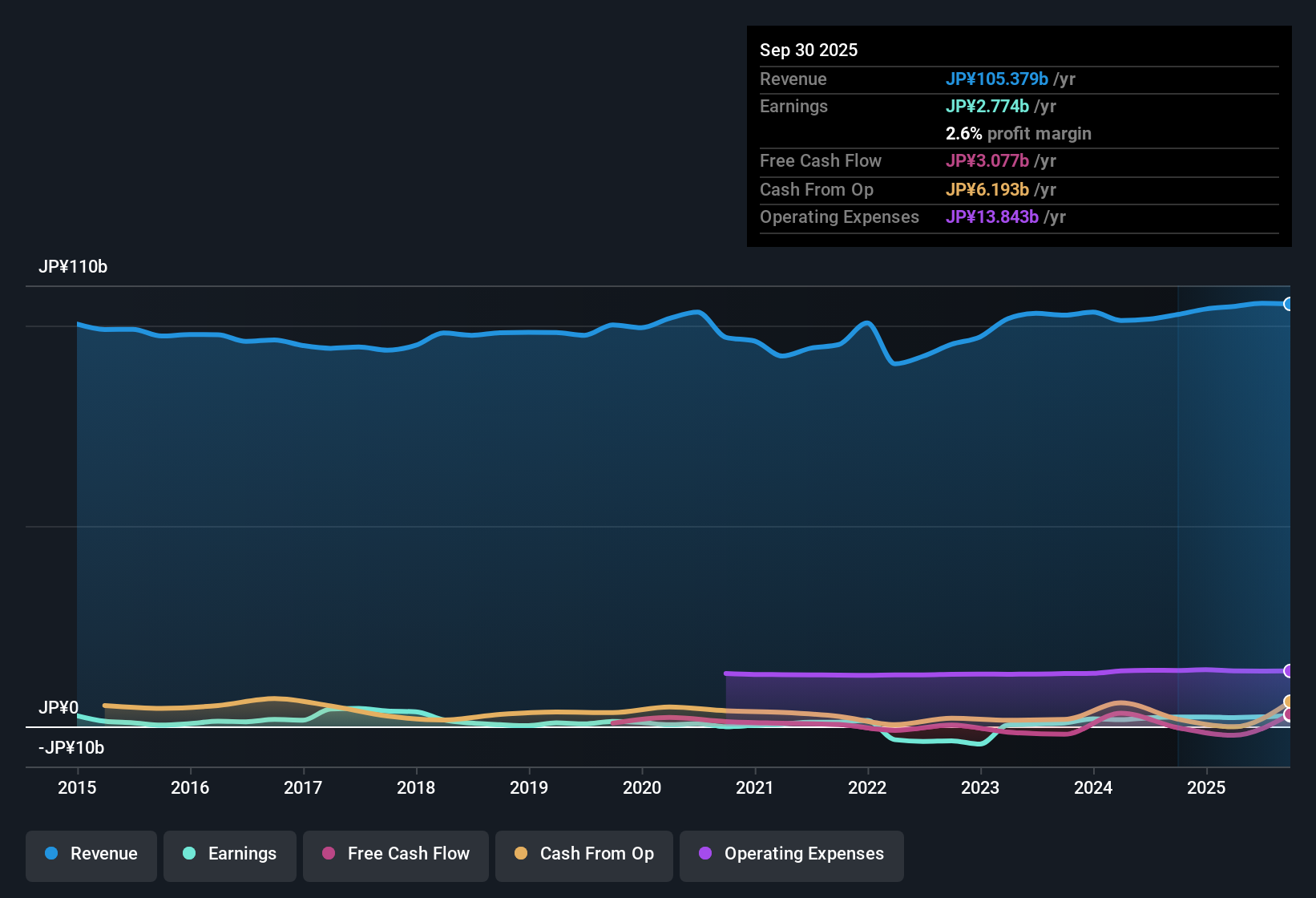Select the 2015 year label on the axis
The width and height of the screenshot is (1316, 898).
(77, 788)
